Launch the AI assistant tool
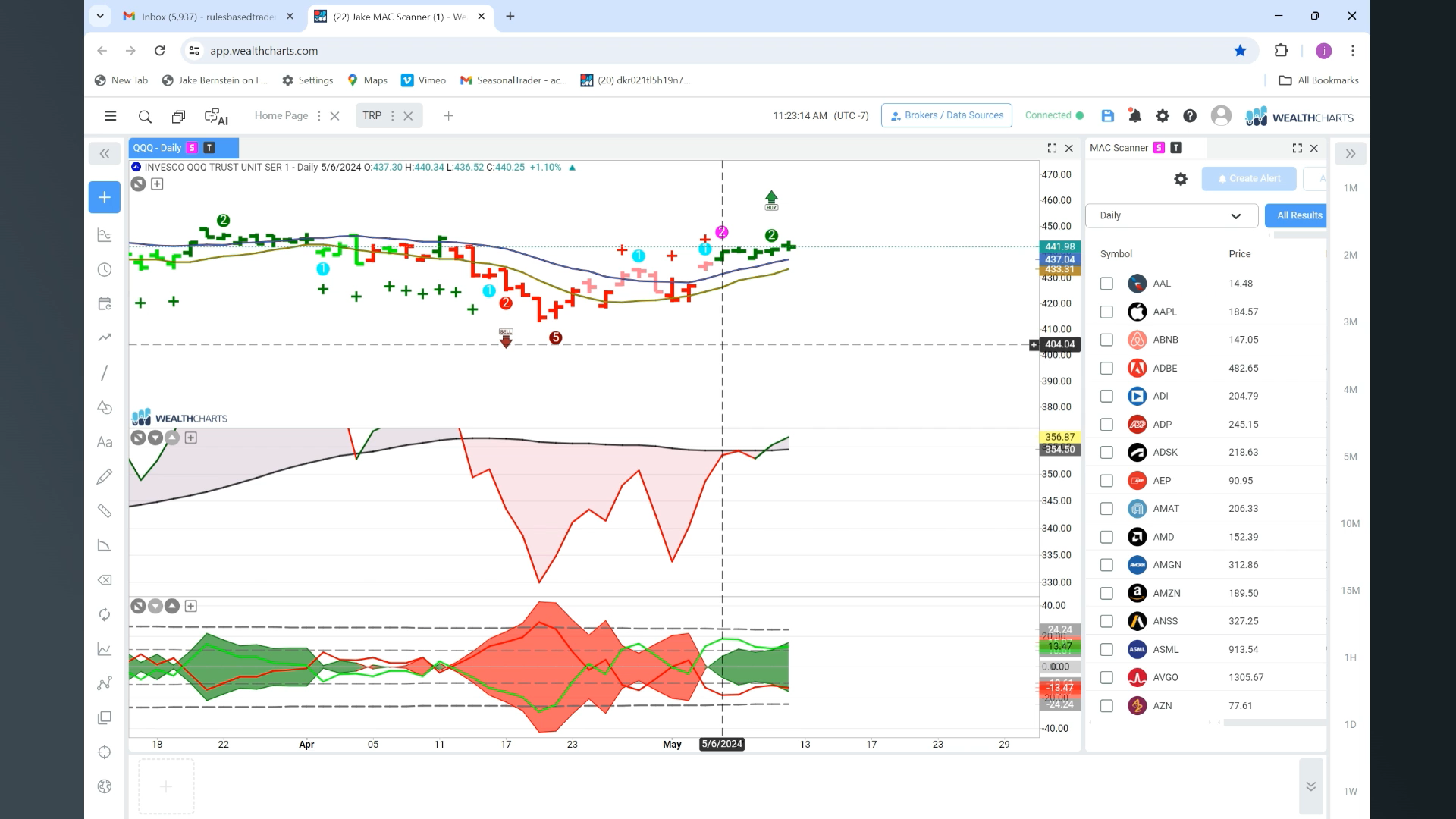Screen dimensions: 1456x819 tap(216, 116)
